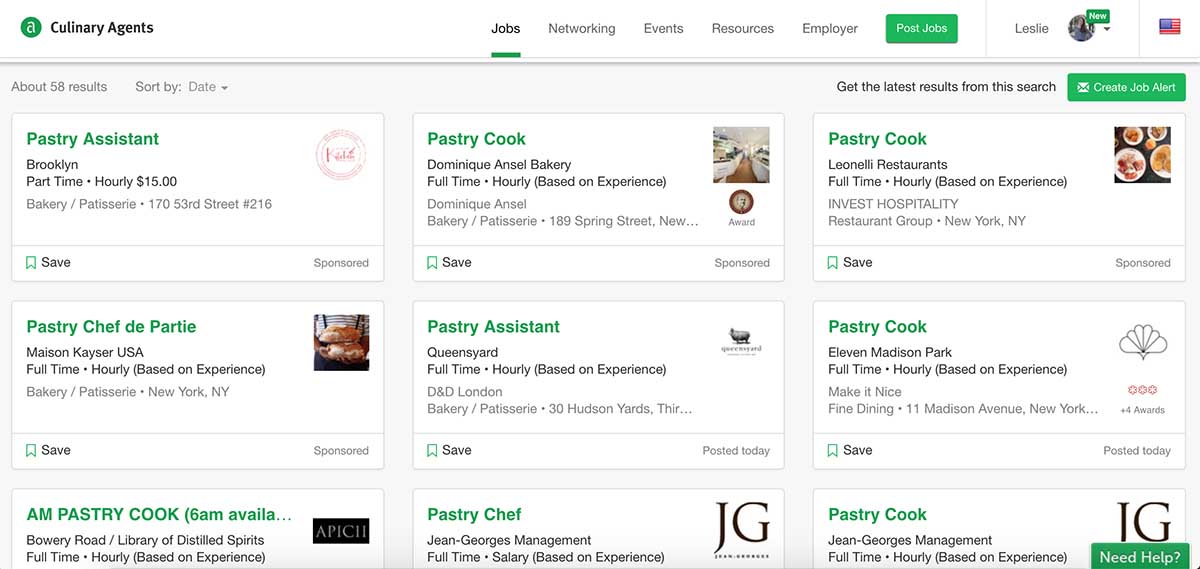
Task: Open Queensyard Pastry Assistant job title
Action: click(x=493, y=327)
